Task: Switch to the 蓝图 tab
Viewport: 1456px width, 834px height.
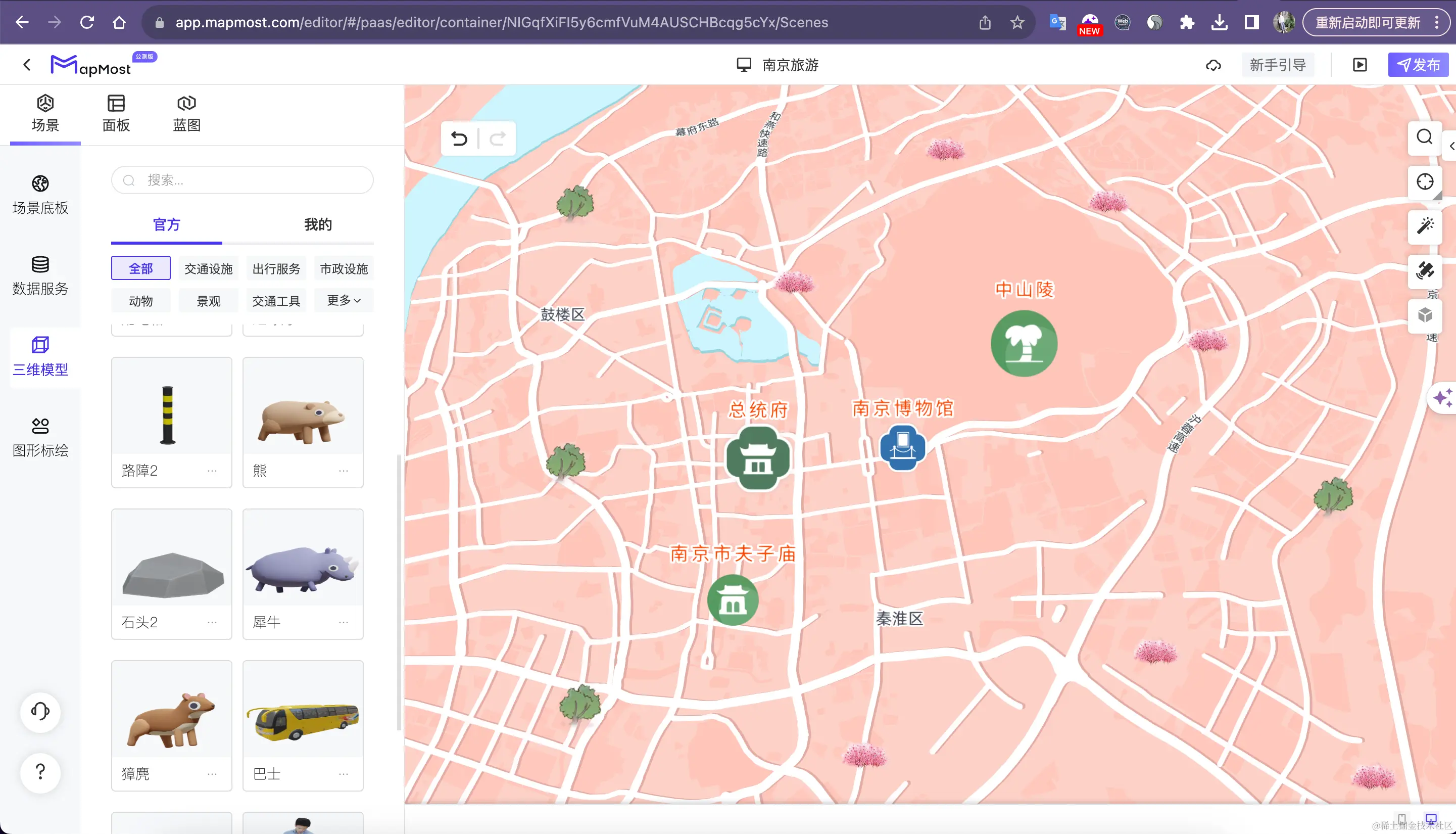Action: (186, 113)
